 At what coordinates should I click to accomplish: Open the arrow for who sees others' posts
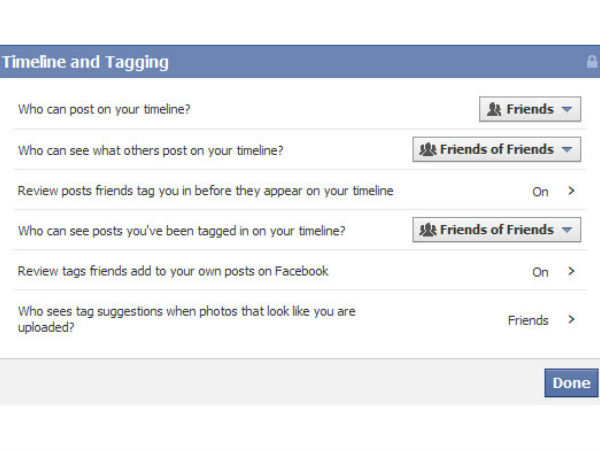[x=567, y=150]
